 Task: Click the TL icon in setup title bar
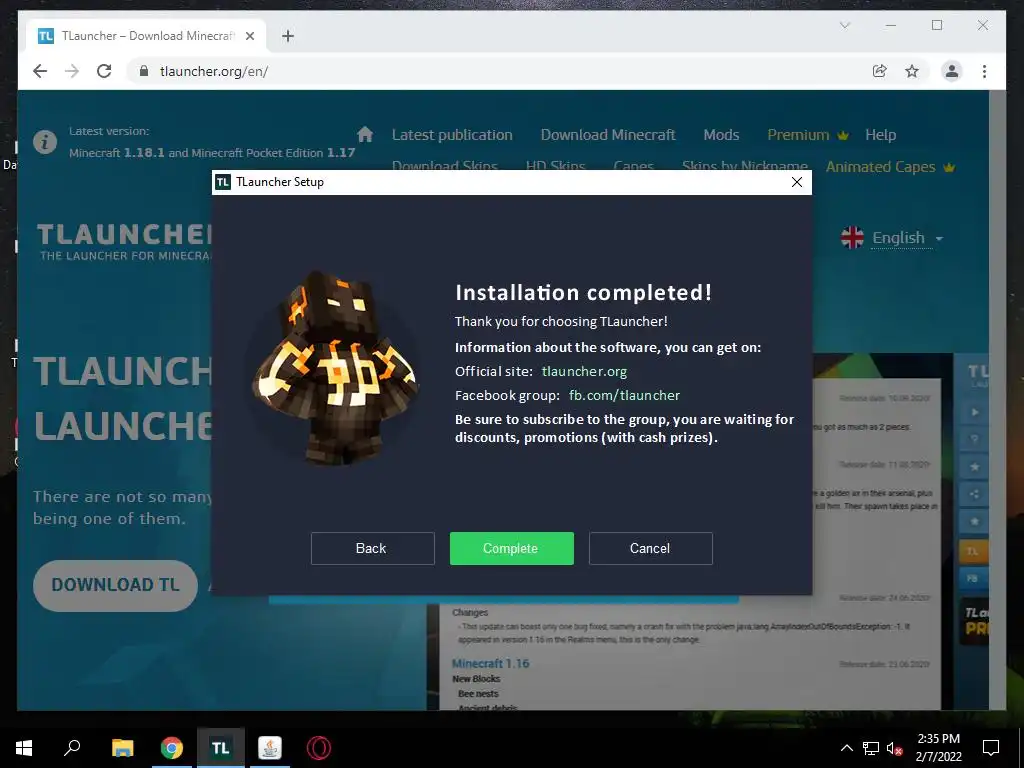tap(223, 182)
